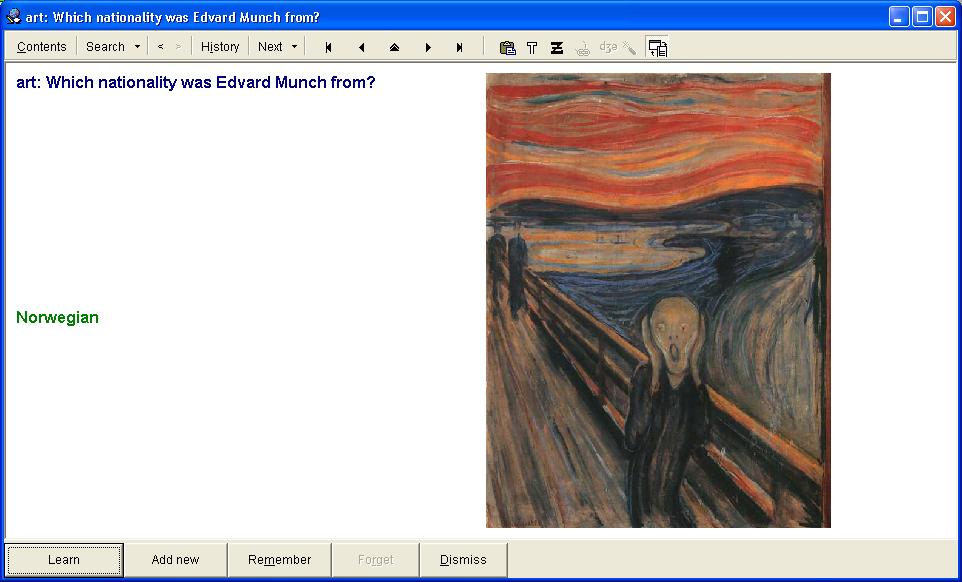Click the previous element arrow icon
This screenshot has height=582, width=962.
(361, 47)
